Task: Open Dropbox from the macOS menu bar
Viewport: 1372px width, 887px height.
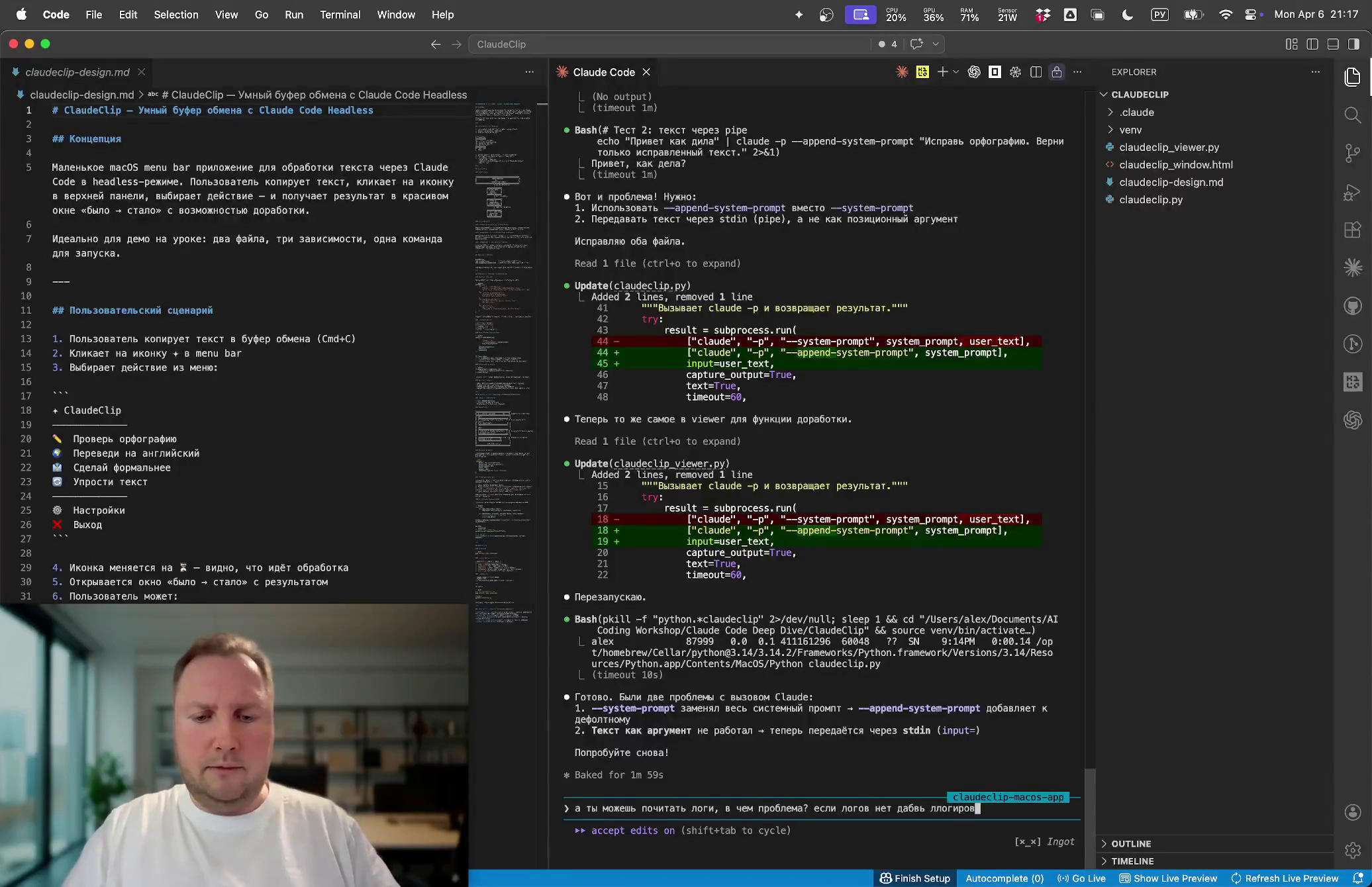Action: pos(1042,15)
